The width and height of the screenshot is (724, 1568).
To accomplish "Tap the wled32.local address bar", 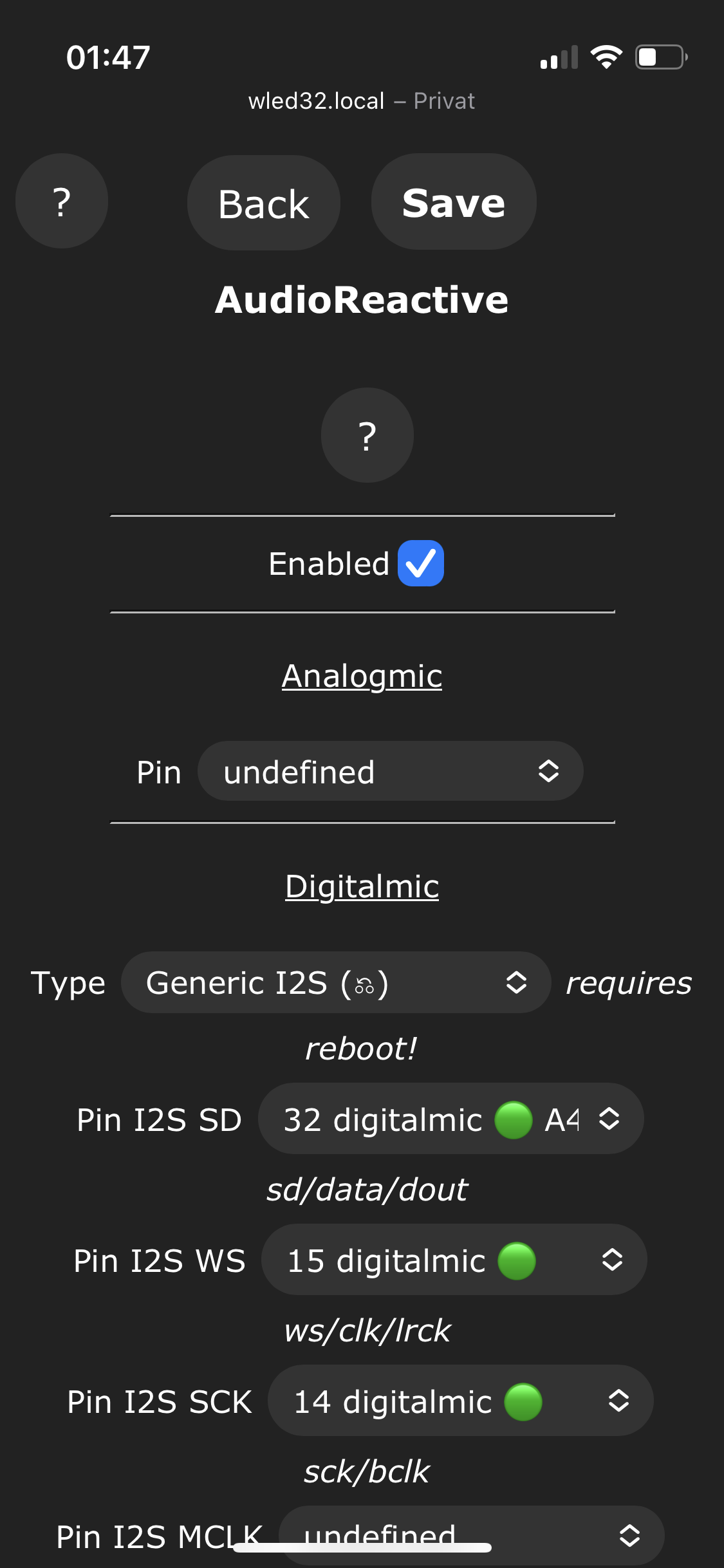I will pyautogui.click(x=361, y=101).
